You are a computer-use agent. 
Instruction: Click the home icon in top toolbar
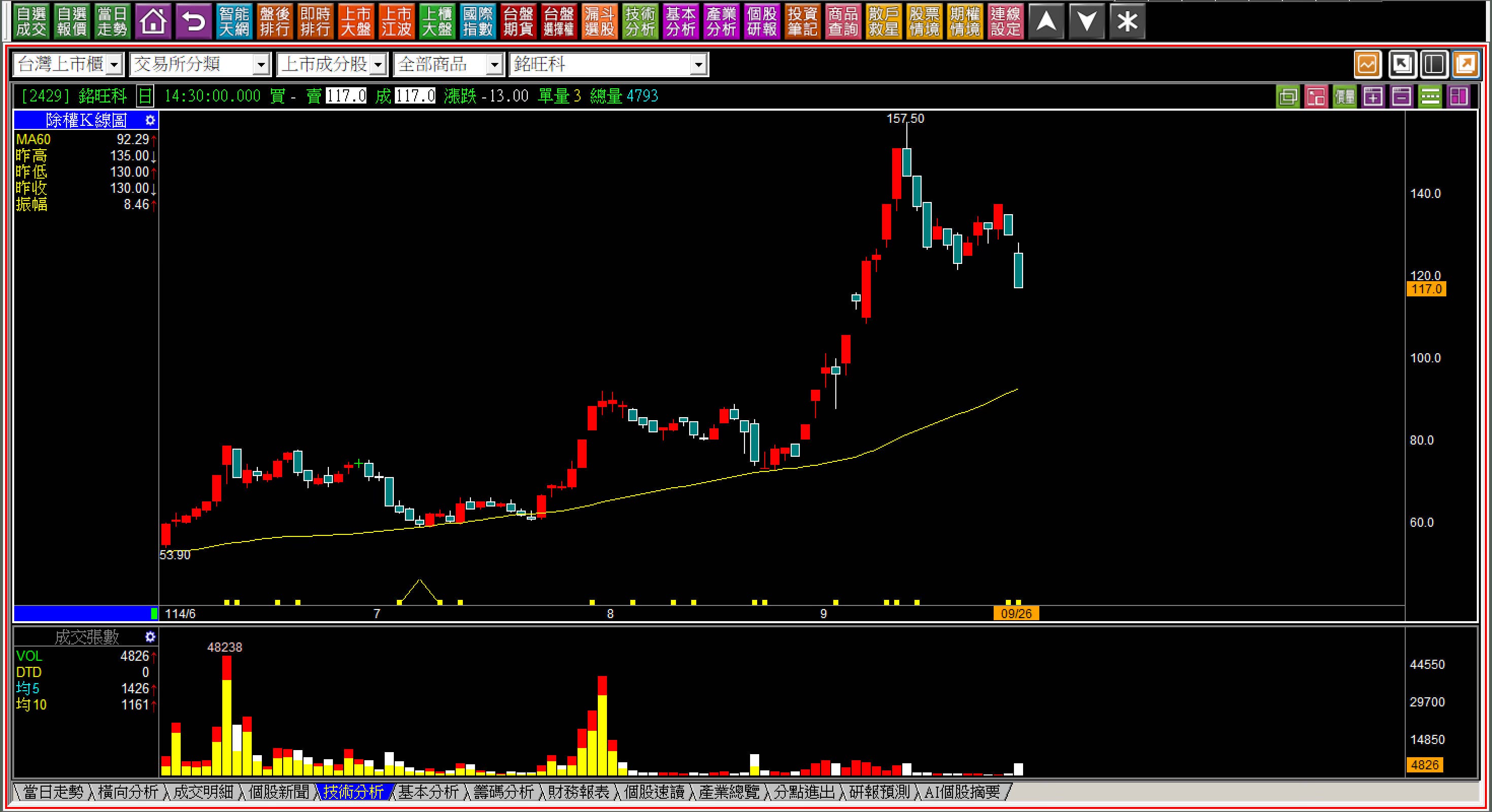coord(153,22)
